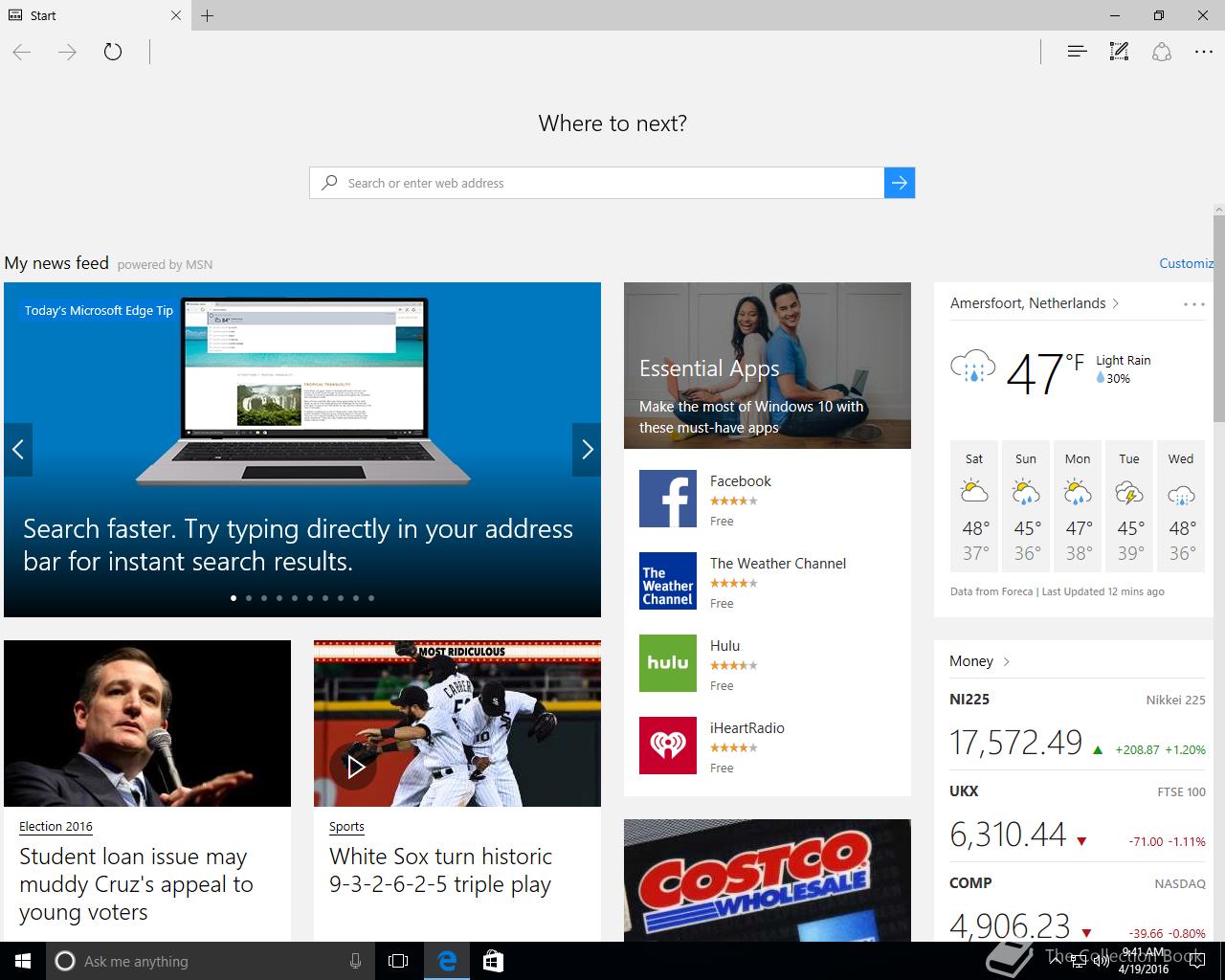Click the powered by MSN label

tap(165, 265)
